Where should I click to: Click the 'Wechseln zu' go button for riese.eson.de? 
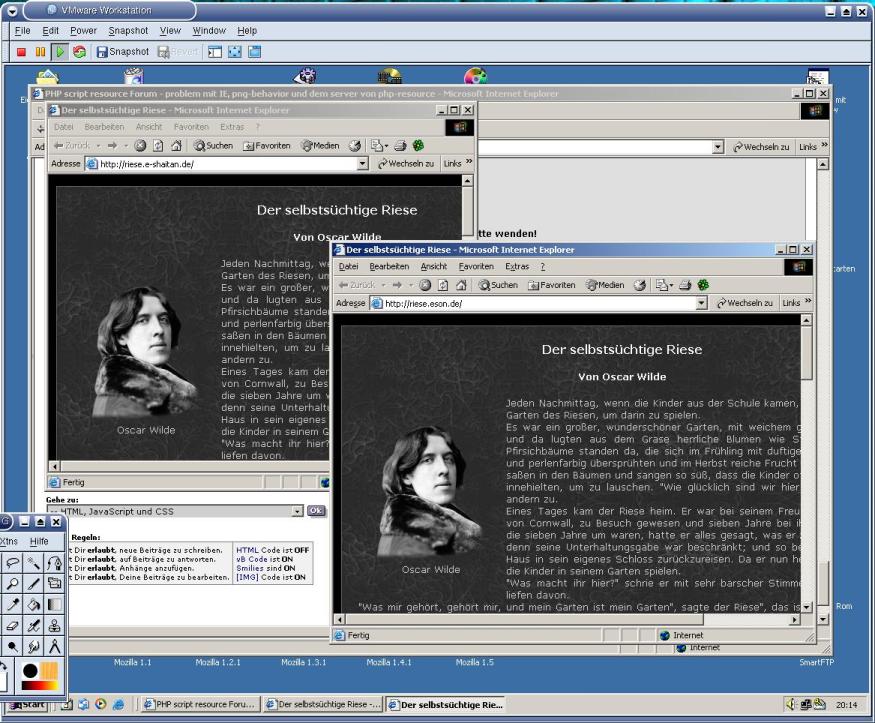(743, 303)
